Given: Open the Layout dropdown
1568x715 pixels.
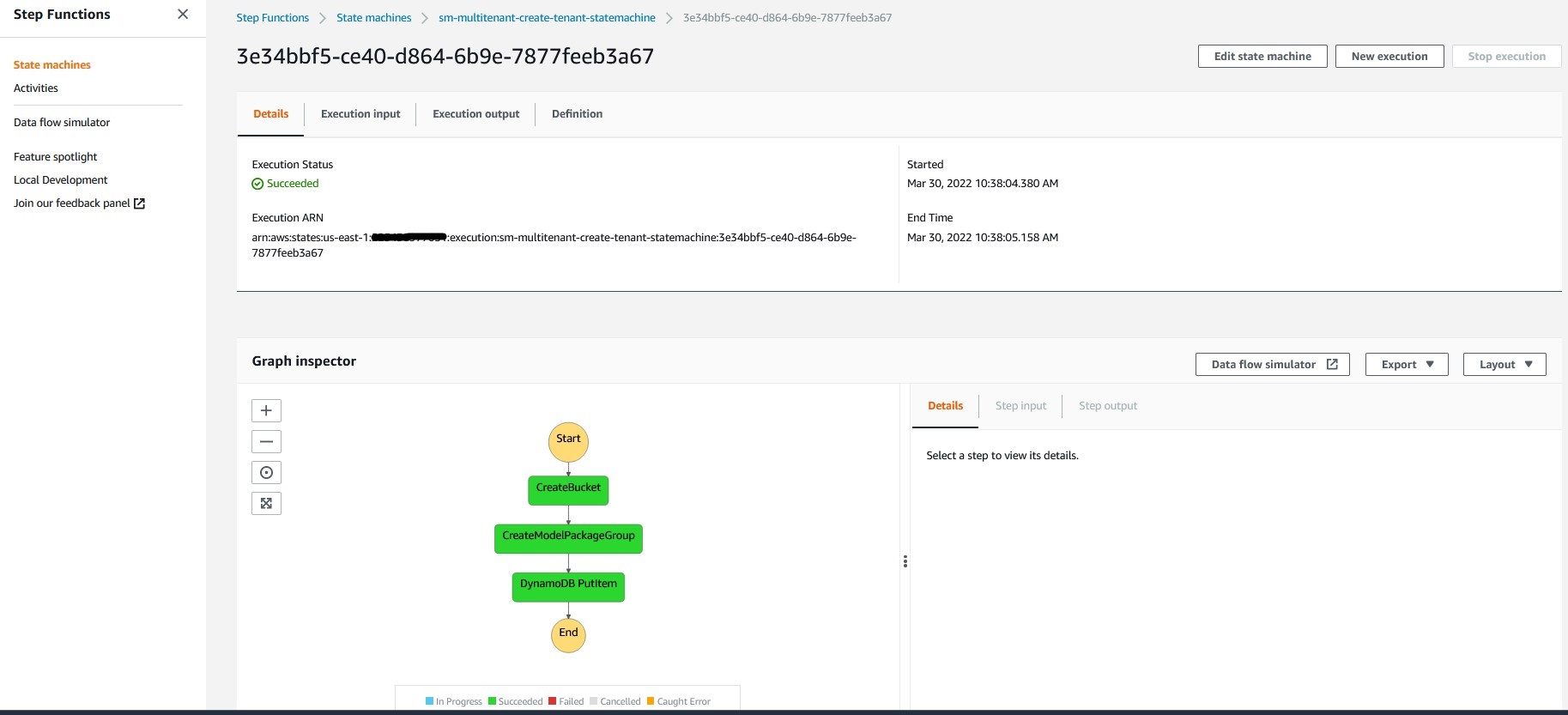Looking at the screenshot, I should coord(1504,365).
